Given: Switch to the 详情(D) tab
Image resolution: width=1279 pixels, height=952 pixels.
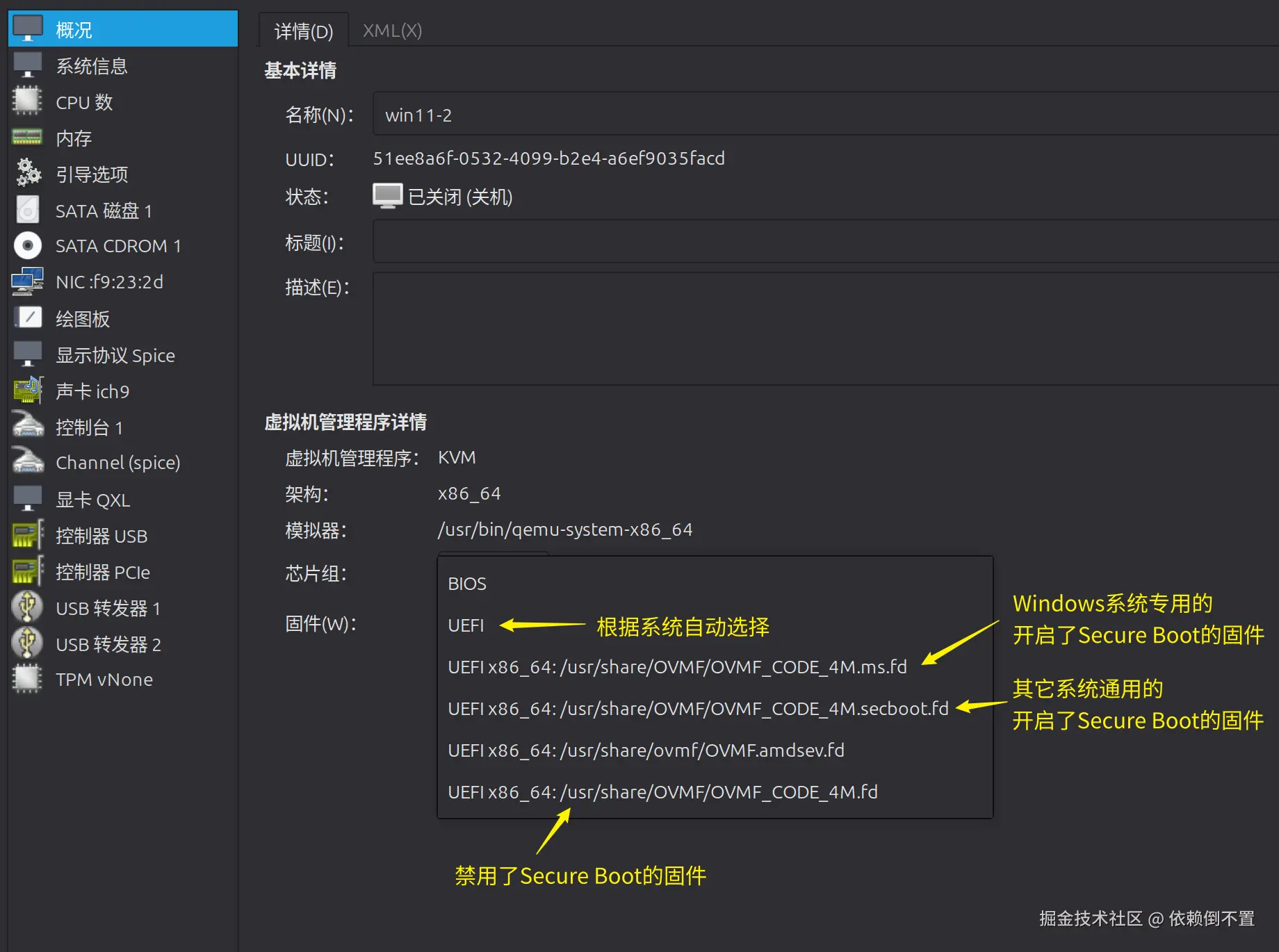Looking at the screenshot, I should tap(304, 31).
